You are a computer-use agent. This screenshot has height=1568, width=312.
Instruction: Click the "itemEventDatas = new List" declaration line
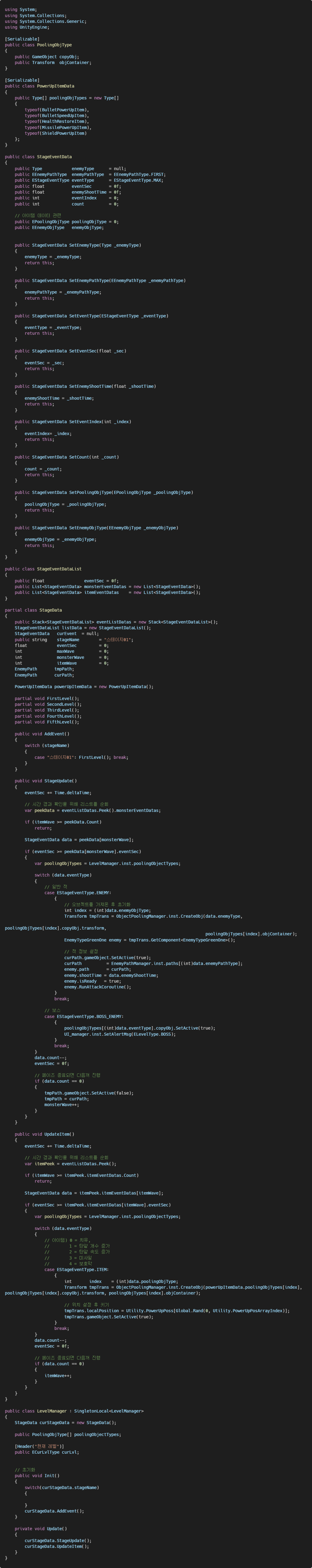pyautogui.click(x=108, y=592)
